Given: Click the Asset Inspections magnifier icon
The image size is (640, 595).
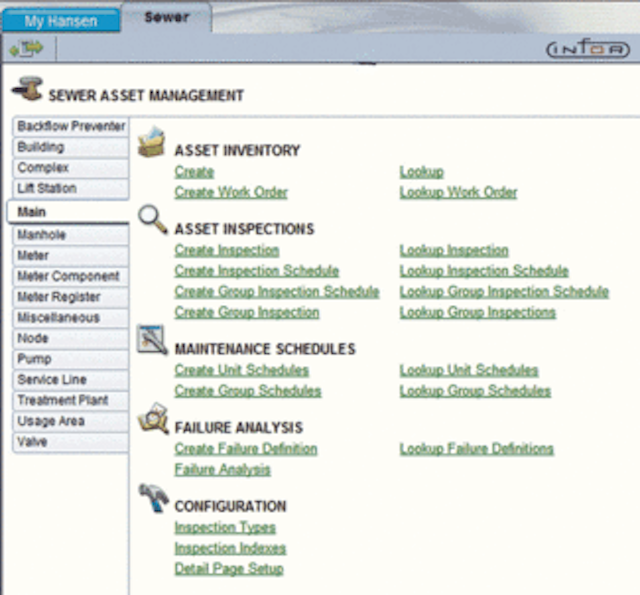Looking at the screenshot, I should [x=153, y=220].
